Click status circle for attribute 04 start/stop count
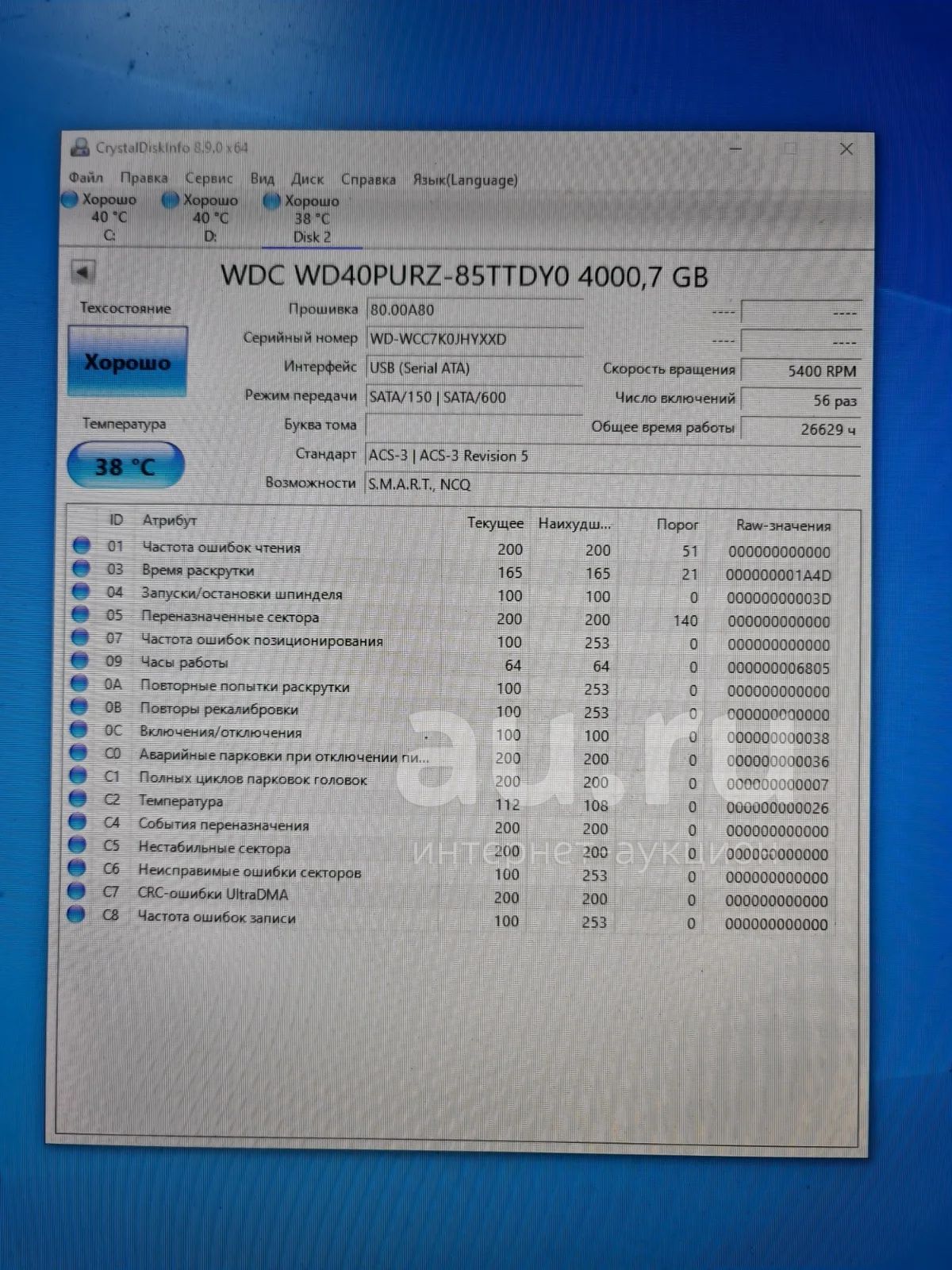The width and height of the screenshot is (952, 1270). click(x=80, y=591)
